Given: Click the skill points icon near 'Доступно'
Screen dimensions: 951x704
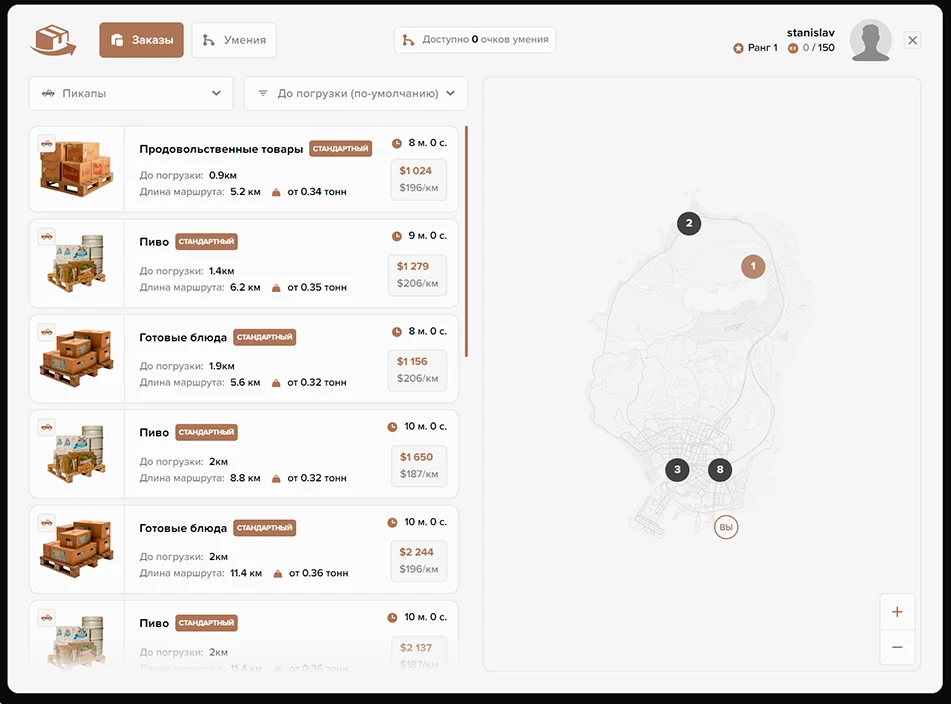Looking at the screenshot, I should (x=408, y=40).
